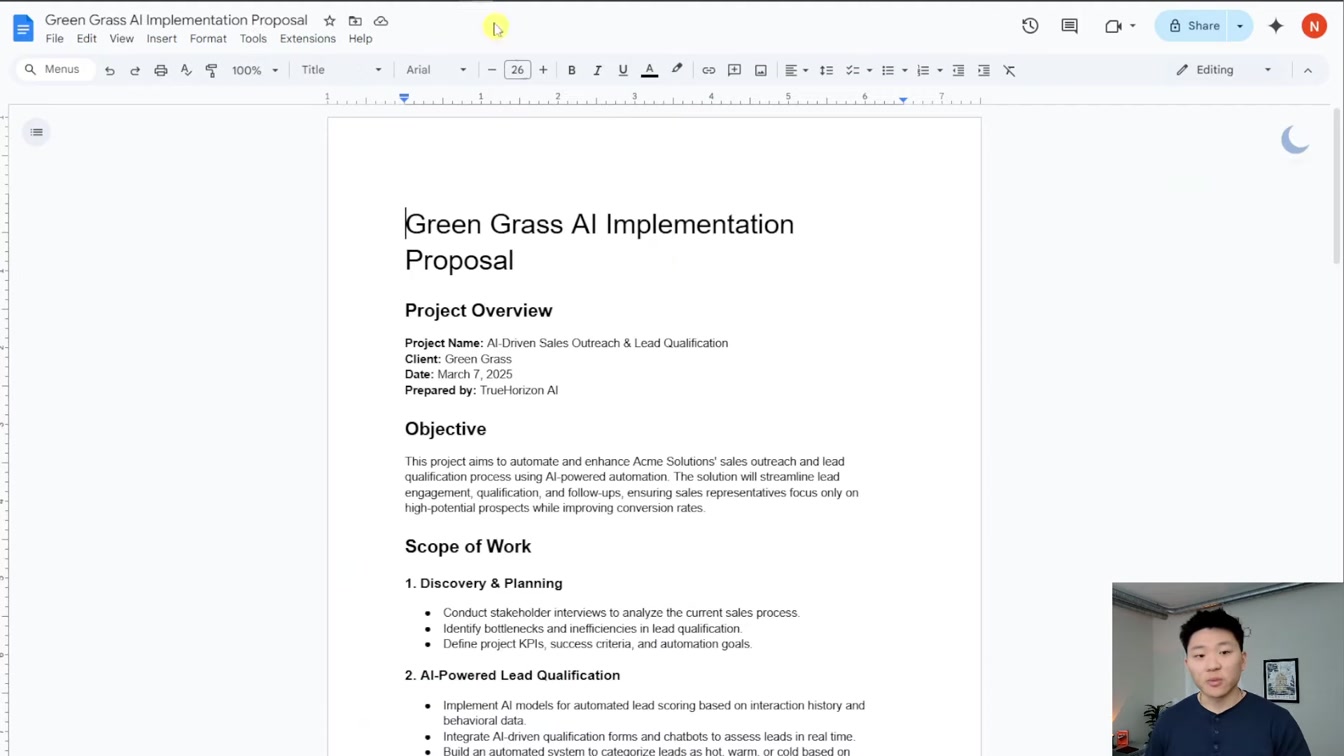The image size is (1344, 756).
Task: Insert a checklist
Action: click(x=852, y=70)
